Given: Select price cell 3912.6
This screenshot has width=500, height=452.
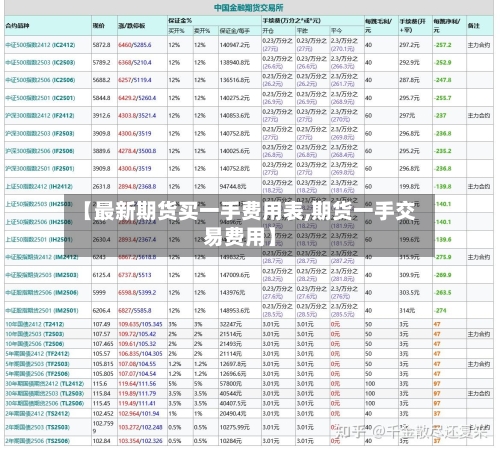Looking at the screenshot, I should [101, 116].
